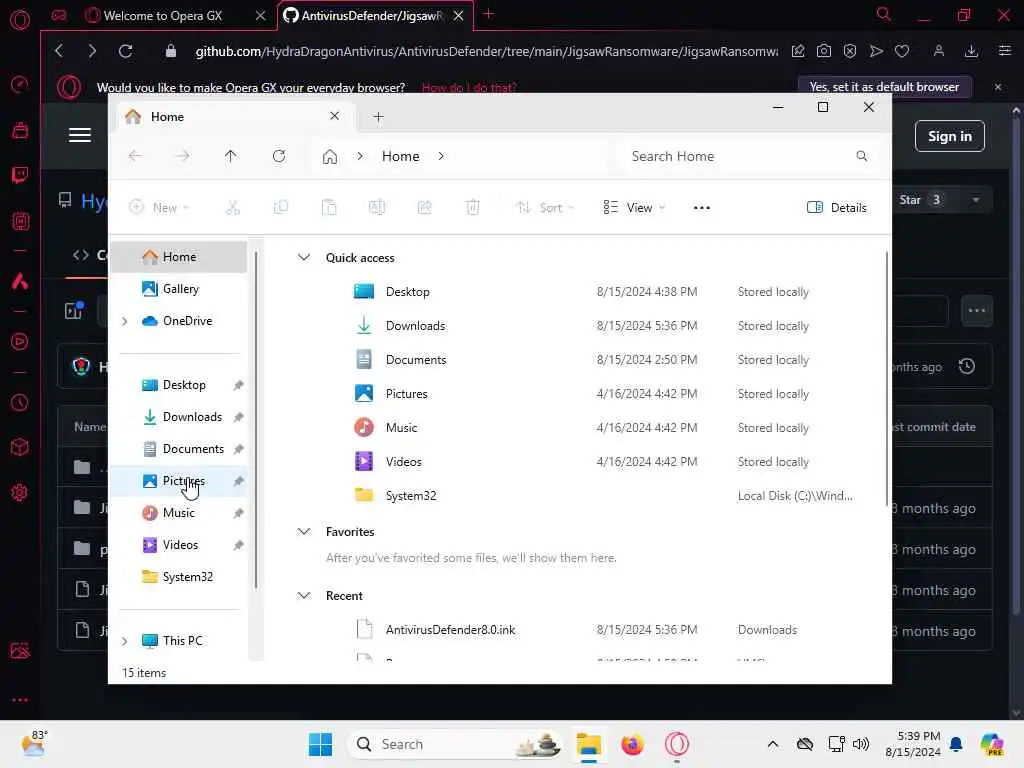1024x768 pixels.
Task: Open File Explorer from the taskbar
Action: tap(588, 744)
